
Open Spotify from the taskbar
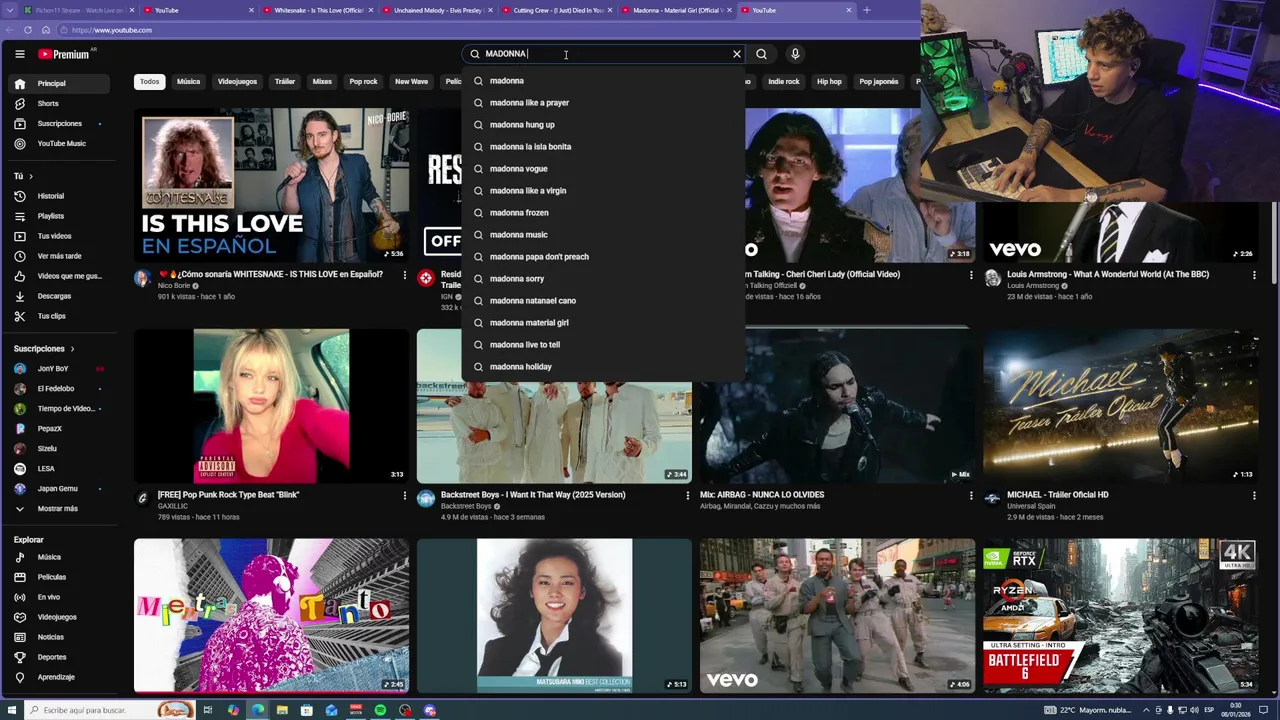tap(380, 710)
